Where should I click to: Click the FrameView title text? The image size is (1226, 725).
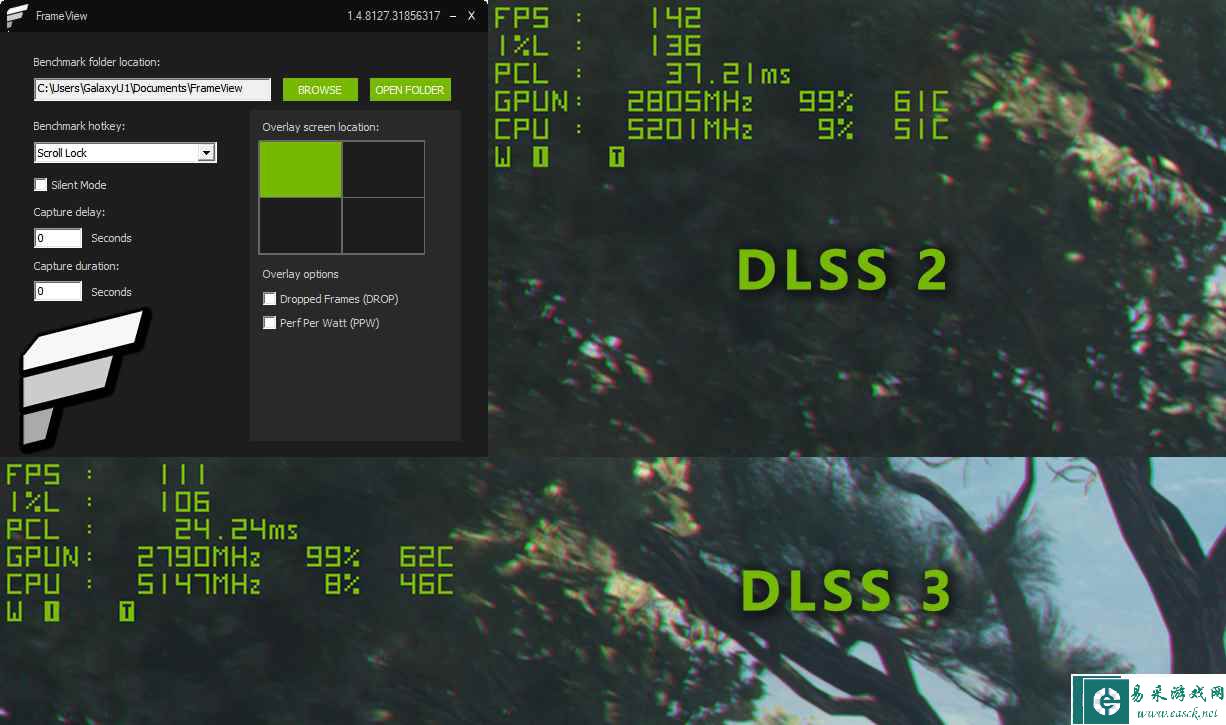pos(59,17)
